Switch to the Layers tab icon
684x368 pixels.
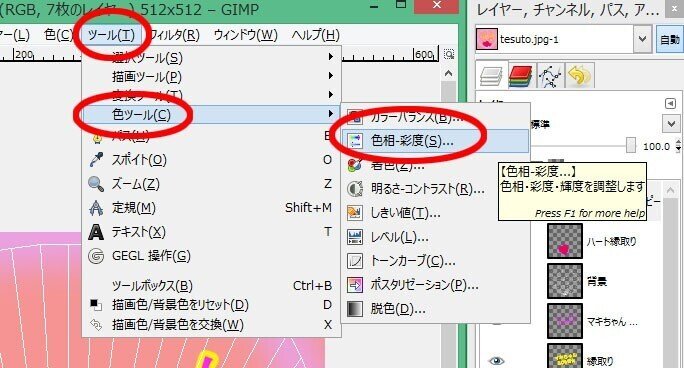tap(492, 76)
